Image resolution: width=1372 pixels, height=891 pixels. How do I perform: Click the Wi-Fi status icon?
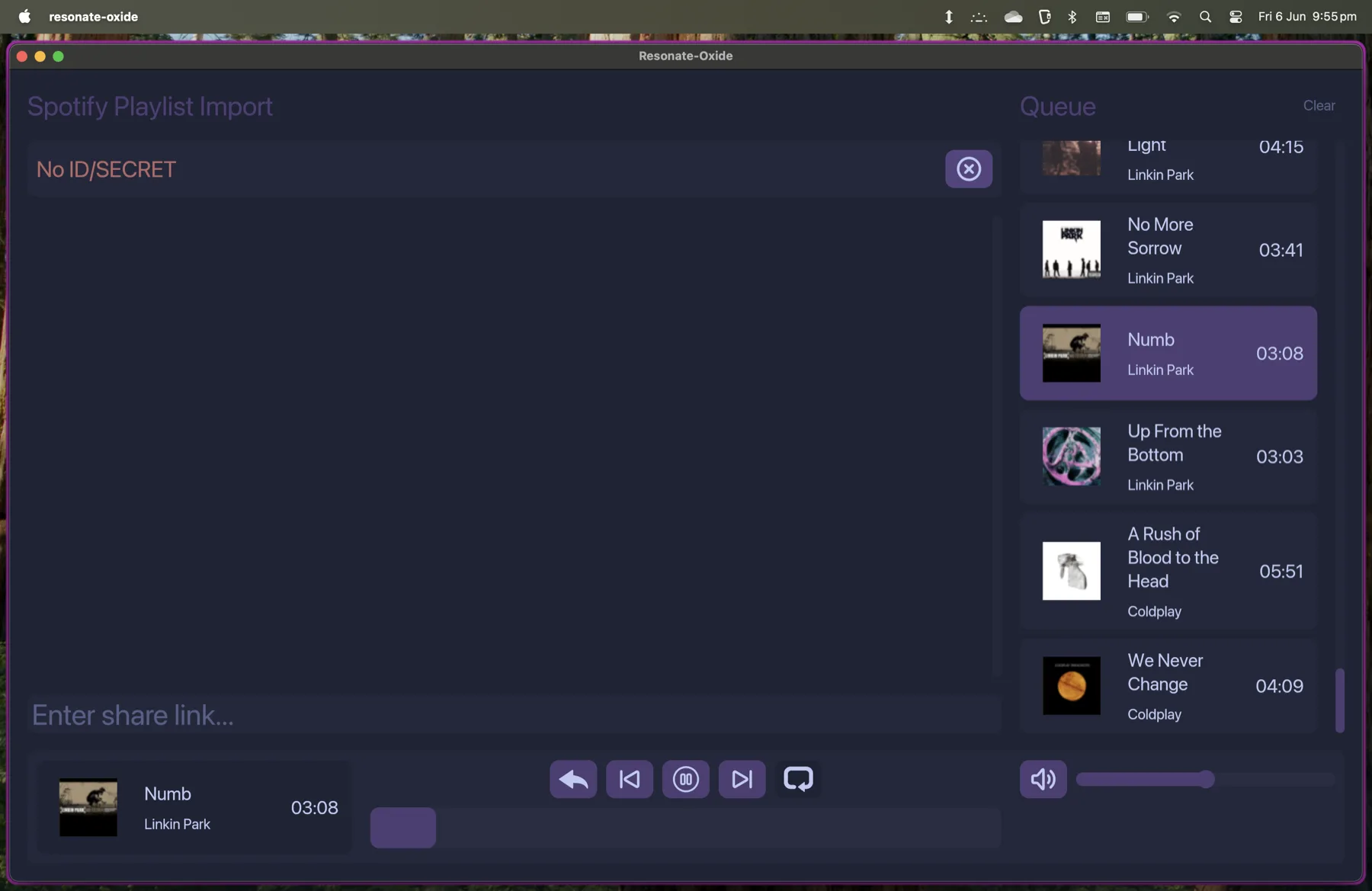pos(1174,16)
